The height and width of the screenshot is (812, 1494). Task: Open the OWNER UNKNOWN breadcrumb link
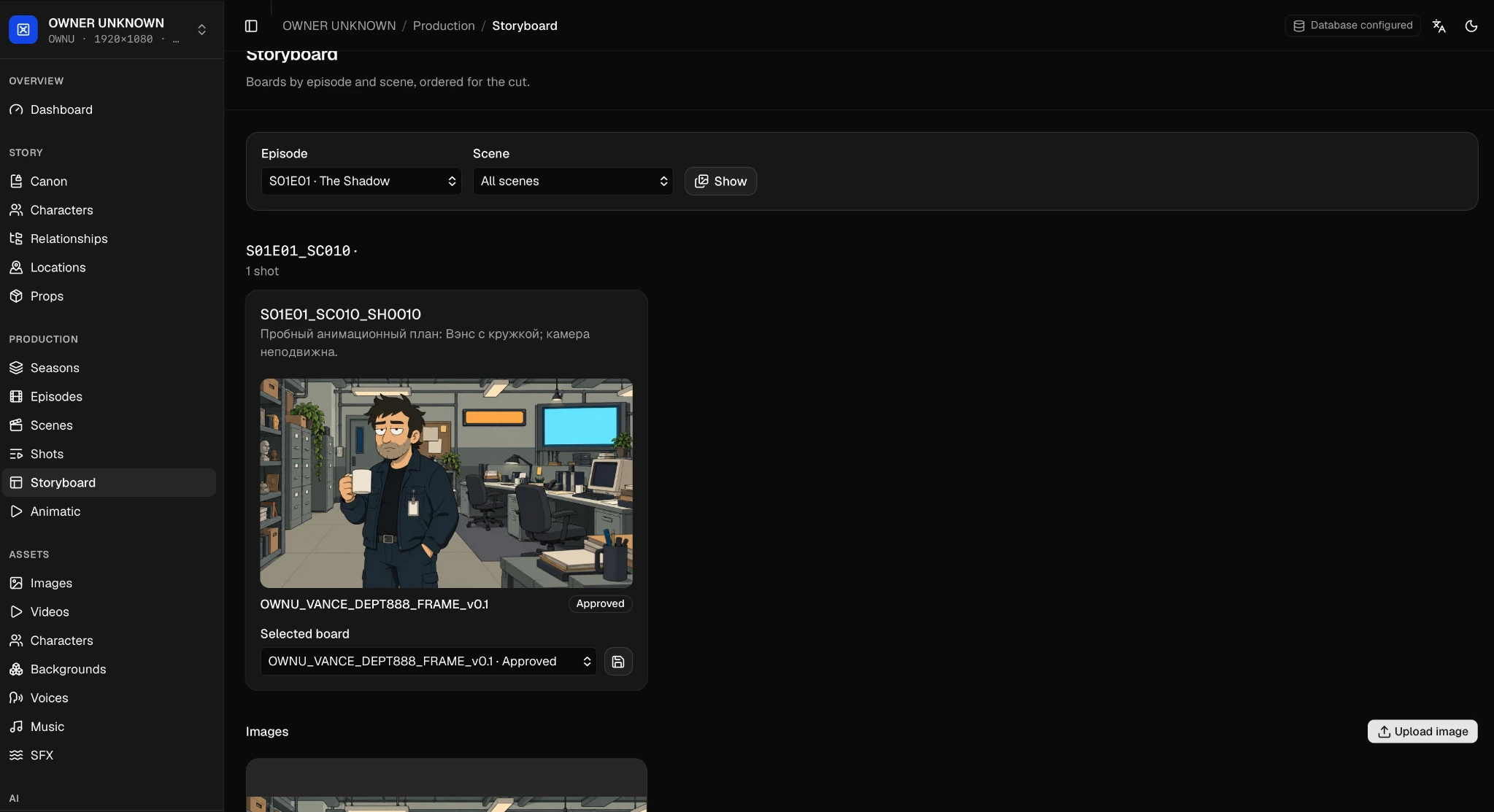339,26
